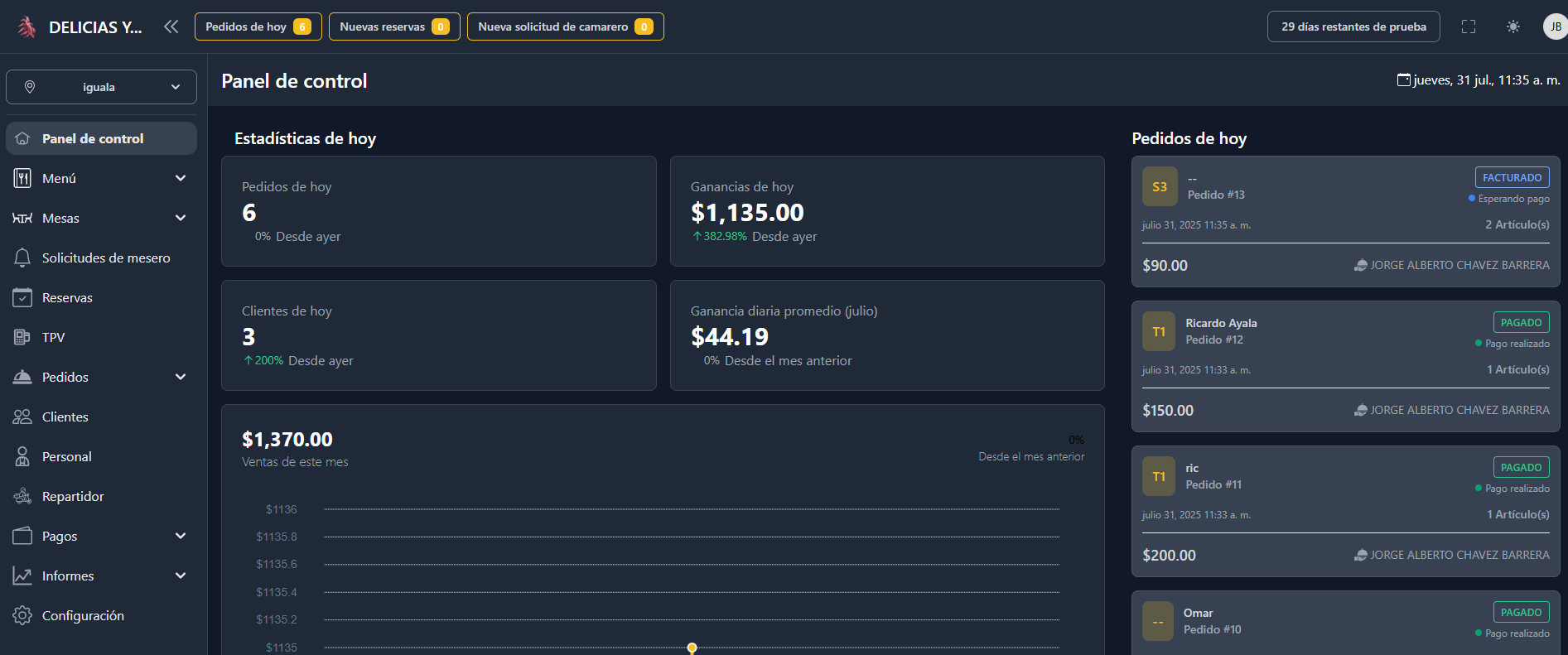
Task: Switch light/dark theme with sun icon
Action: point(1513,26)
